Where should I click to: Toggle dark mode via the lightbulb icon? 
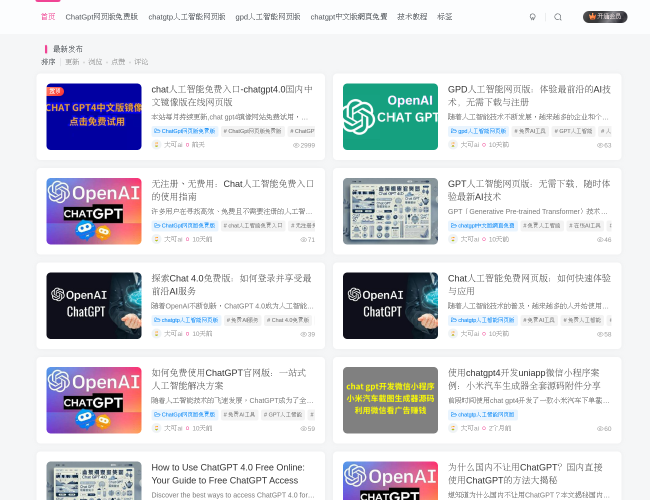point(532,17)
